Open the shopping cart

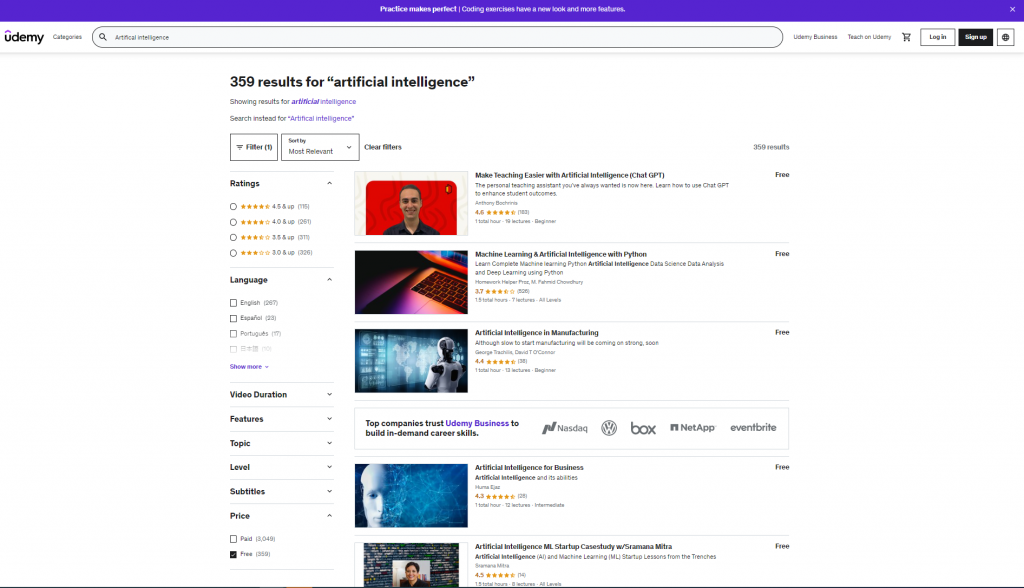[907, 37]
